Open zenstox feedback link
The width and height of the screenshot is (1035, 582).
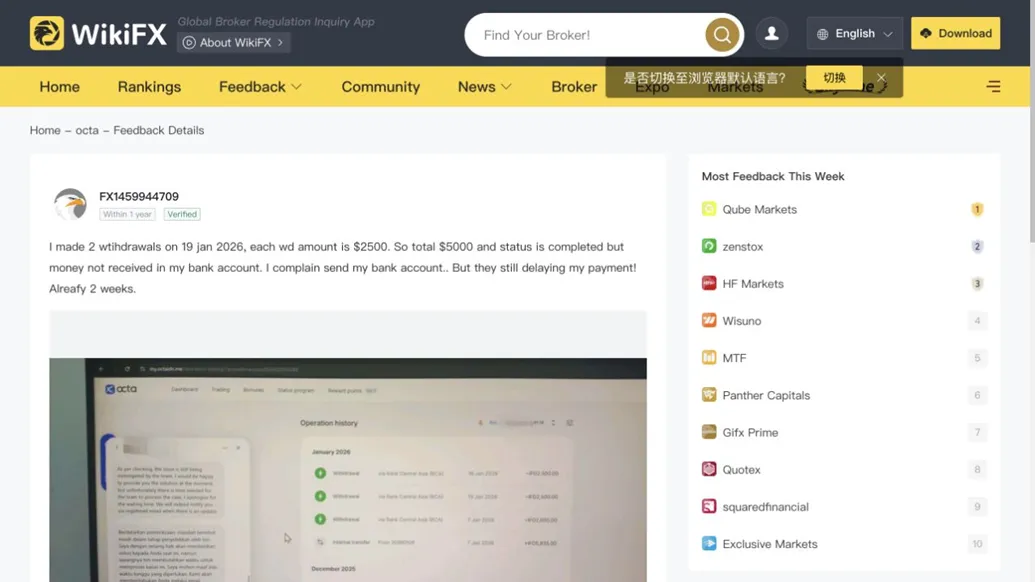(743, 246)
